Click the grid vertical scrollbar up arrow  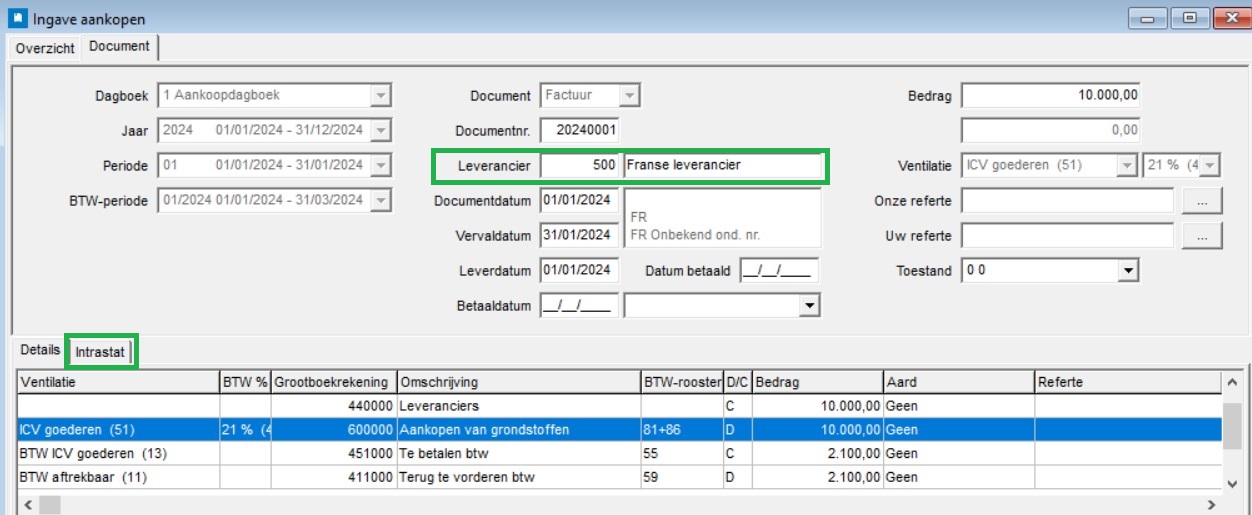1232,382
